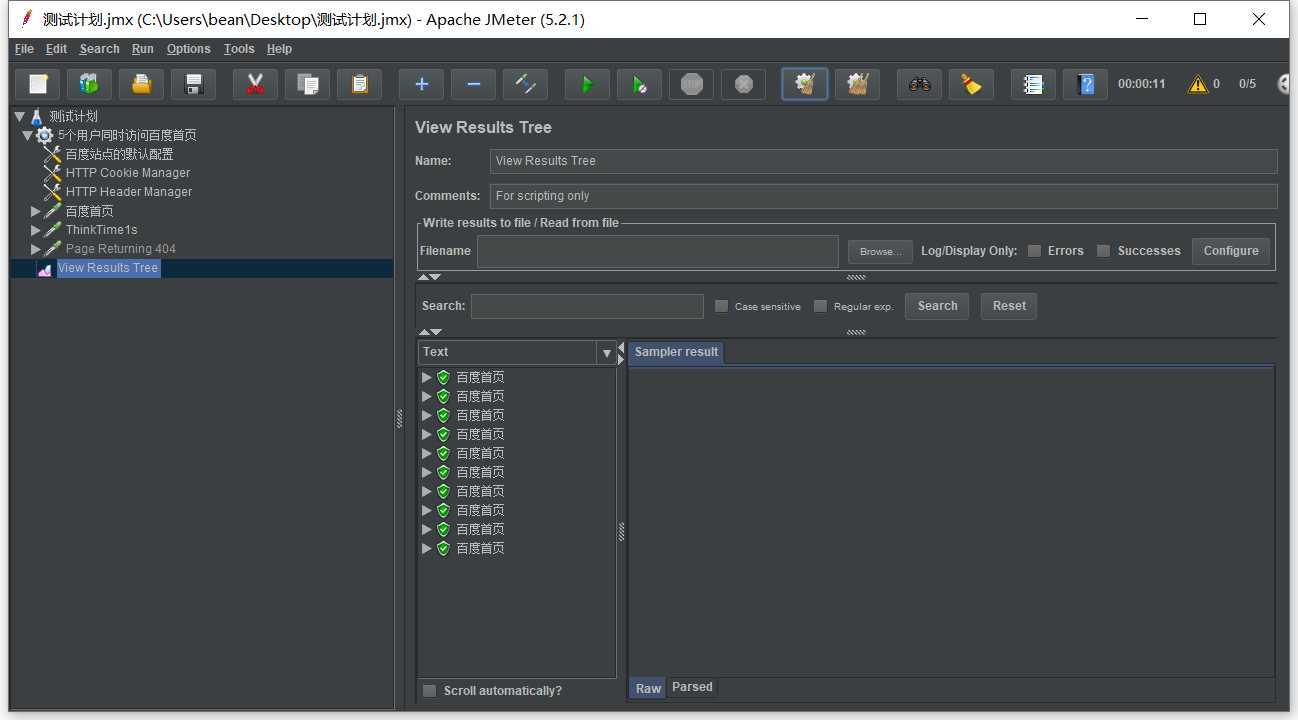Click the Name input field
1298x720 pixels.
(x=884, y=161)
